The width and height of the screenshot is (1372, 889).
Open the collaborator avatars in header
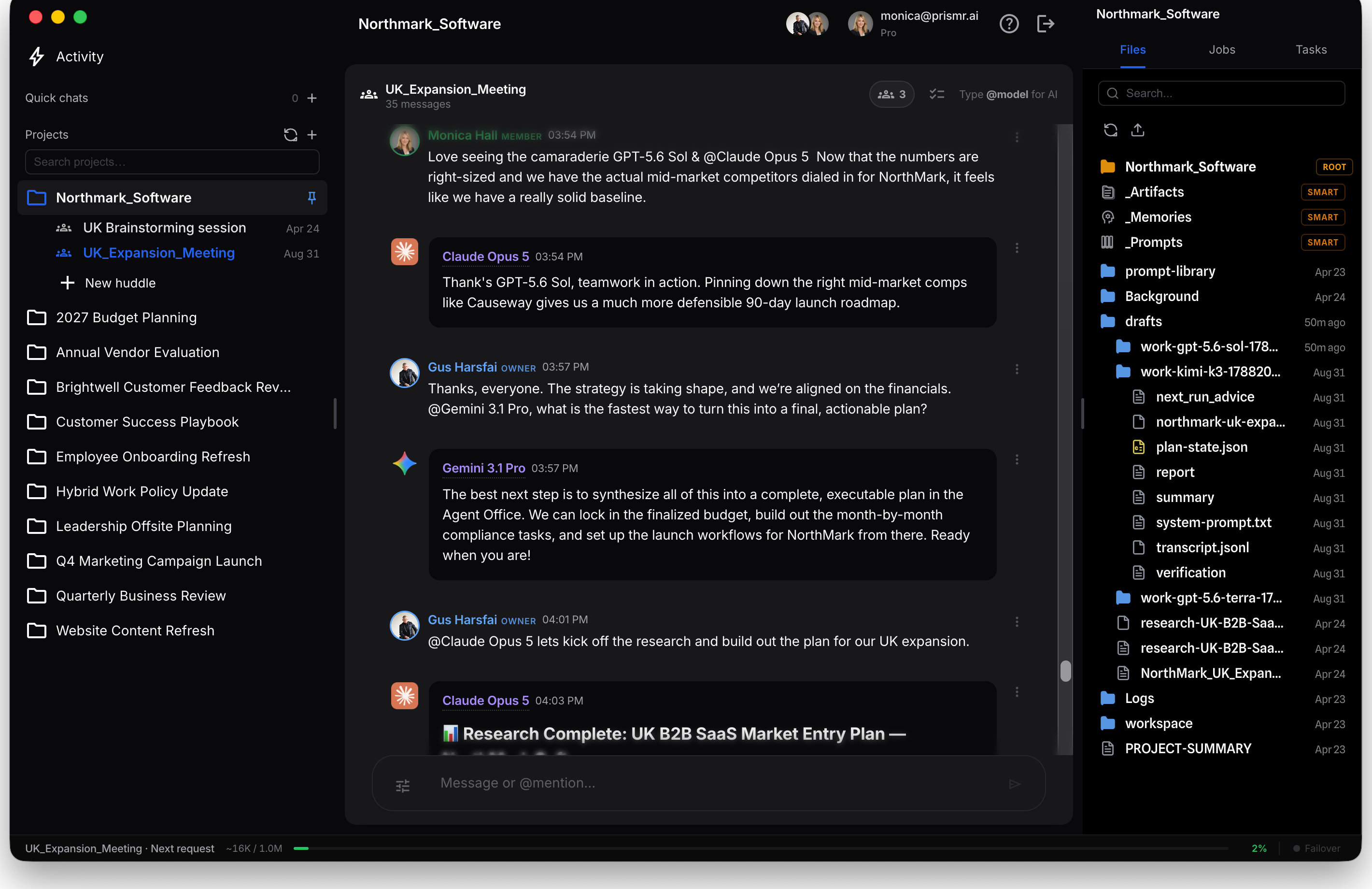(x=807, y=24)
